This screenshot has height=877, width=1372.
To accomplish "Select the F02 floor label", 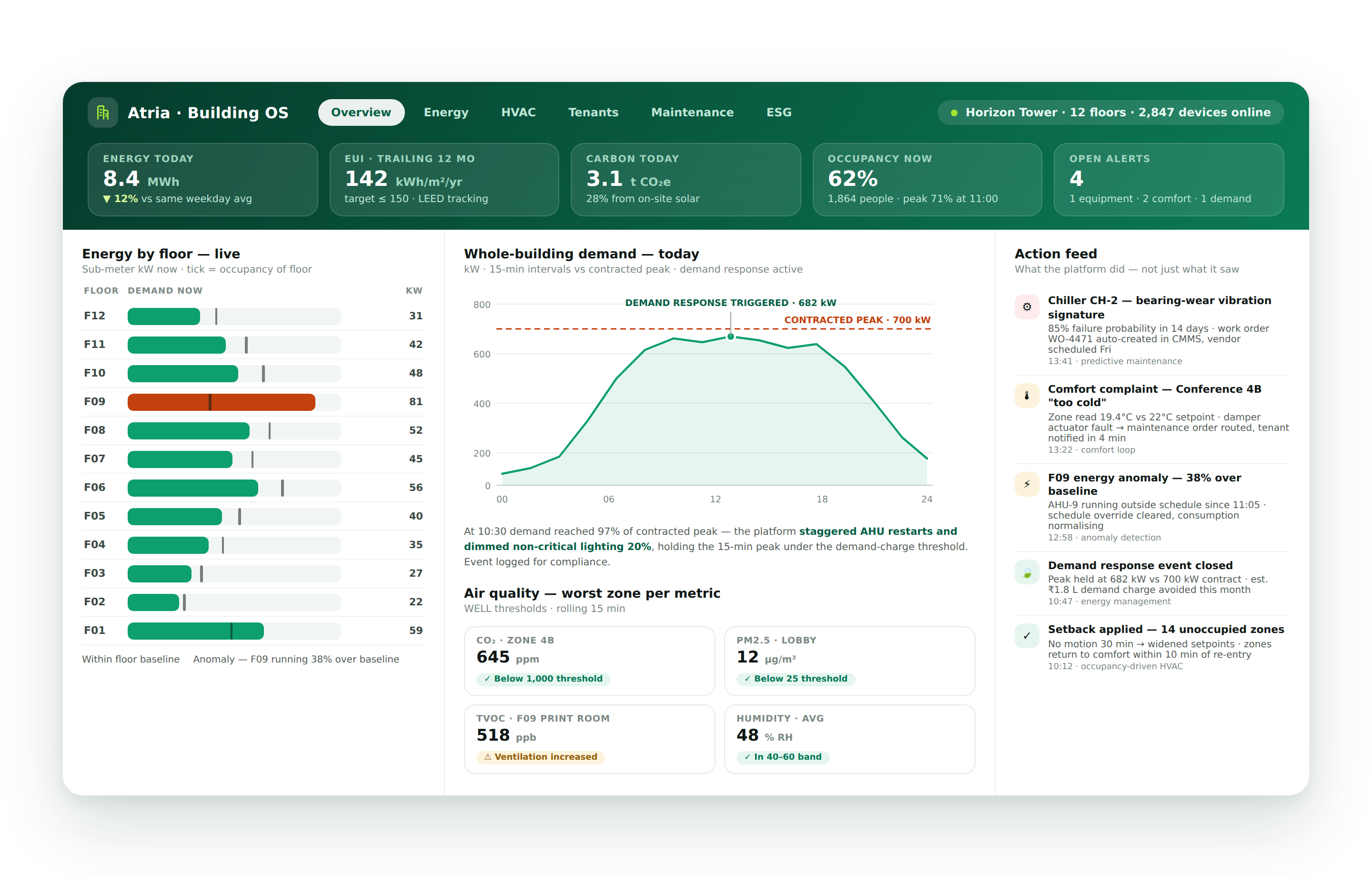I will pyautogui.click(x=95, y=602).
